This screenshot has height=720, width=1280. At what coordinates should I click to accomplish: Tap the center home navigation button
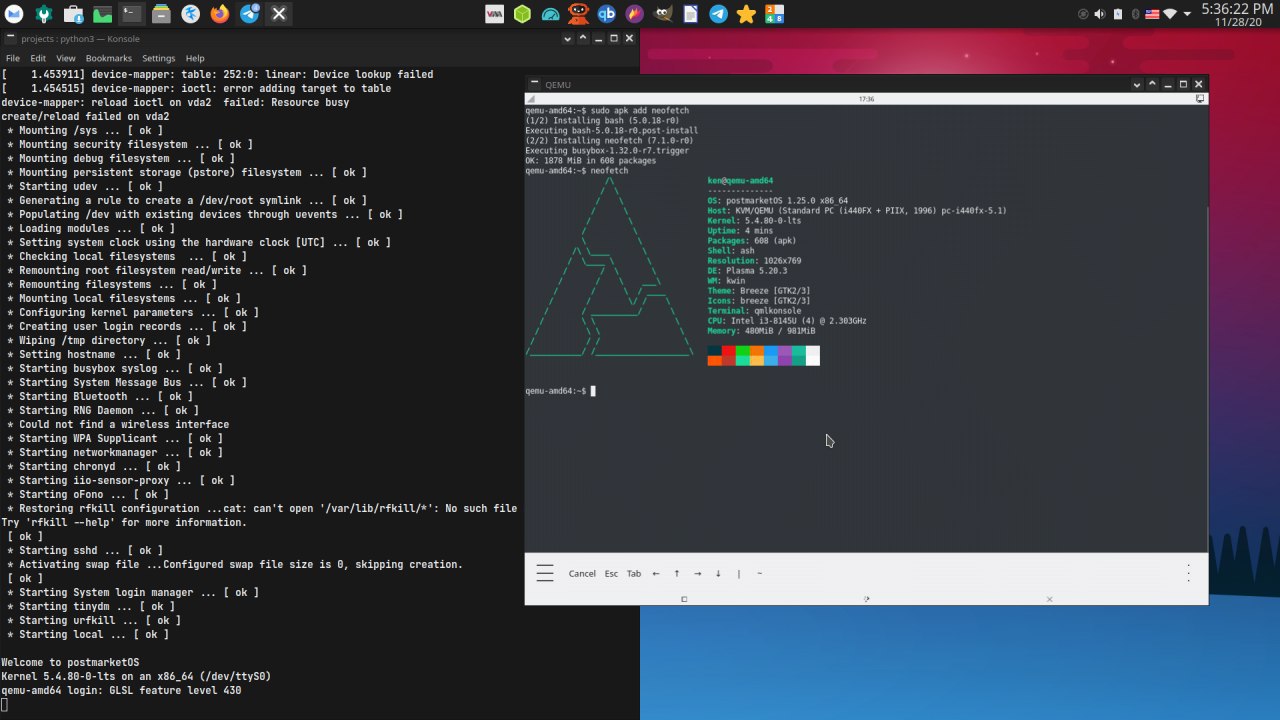coord(866,599)
